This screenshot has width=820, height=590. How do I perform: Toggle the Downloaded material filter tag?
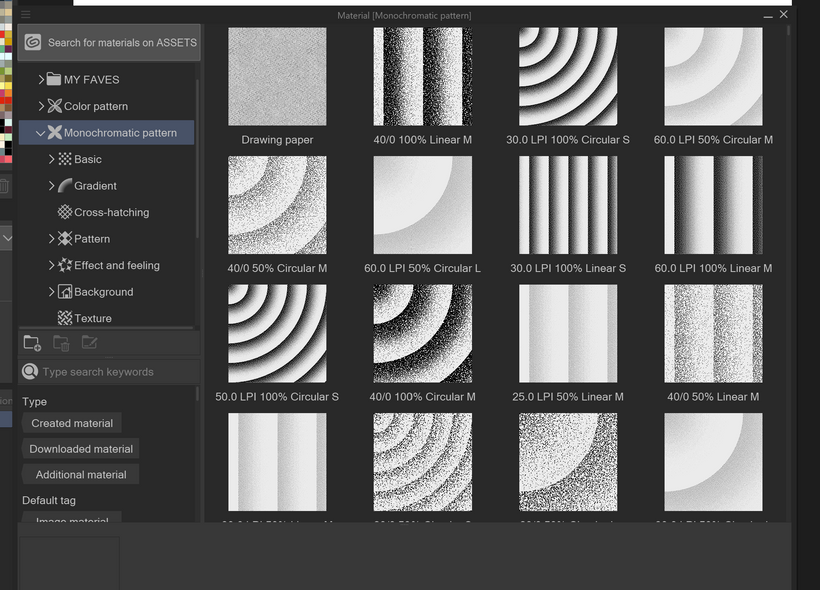click(81, 449)
